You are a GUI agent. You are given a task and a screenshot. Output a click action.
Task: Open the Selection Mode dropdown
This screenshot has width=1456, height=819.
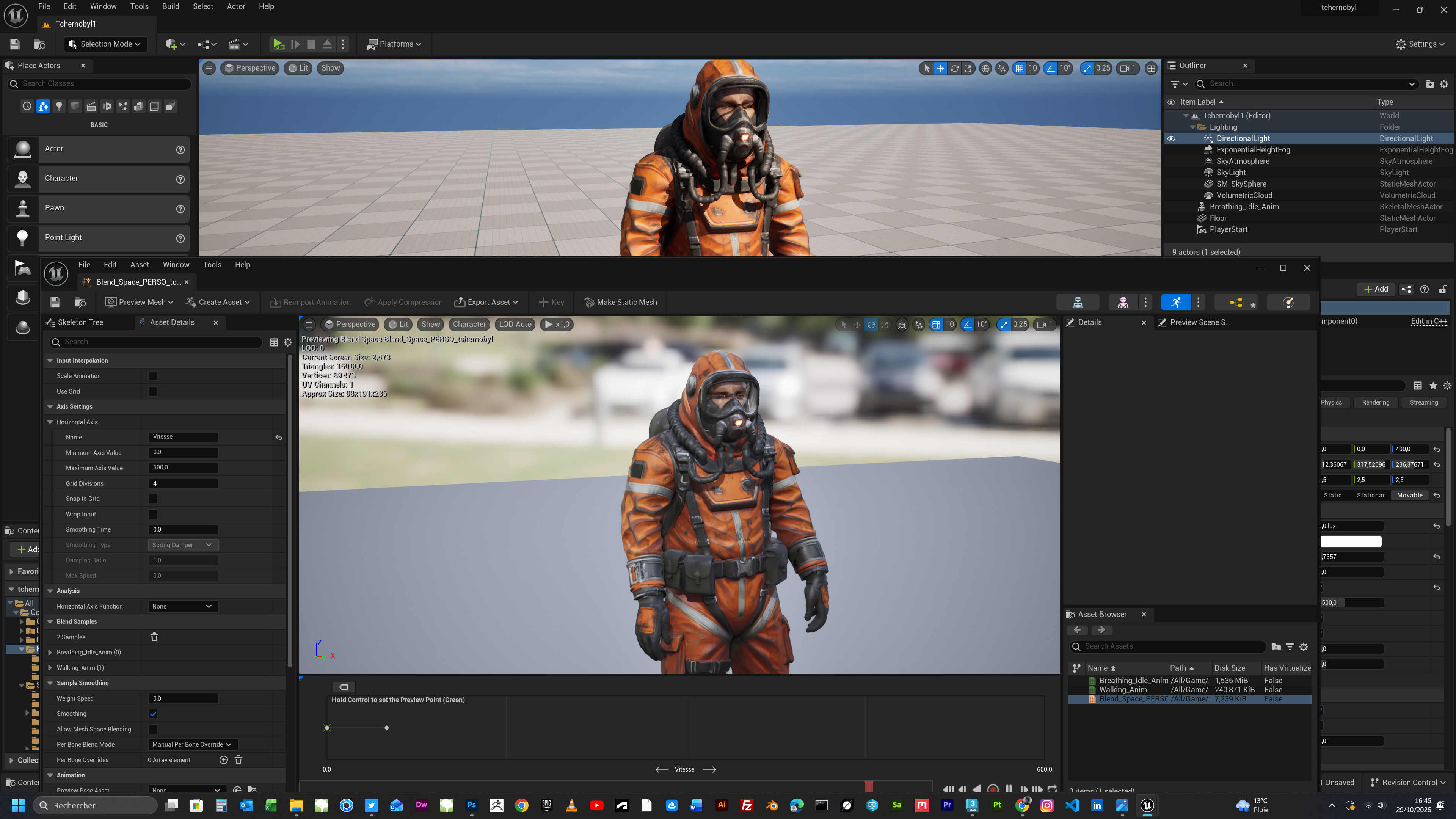105,44
